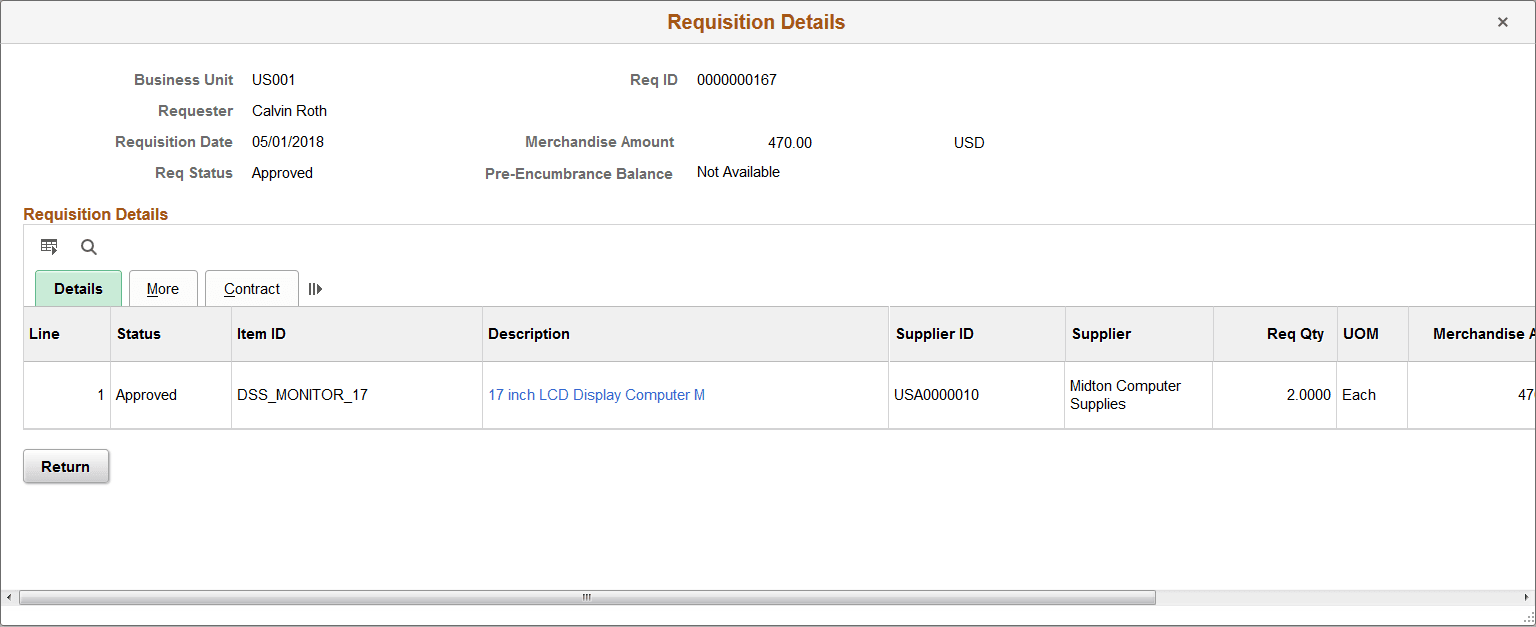
Task: Close the Requisition Details dialog
Action: pyautogui.click(x=1503, y=21)
